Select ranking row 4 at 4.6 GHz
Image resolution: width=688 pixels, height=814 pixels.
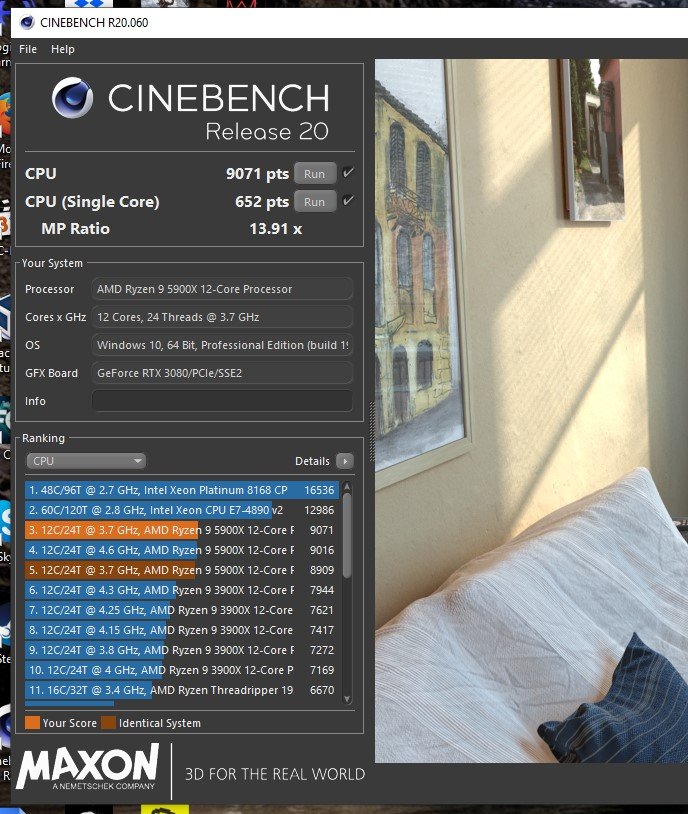pos(182,550)
